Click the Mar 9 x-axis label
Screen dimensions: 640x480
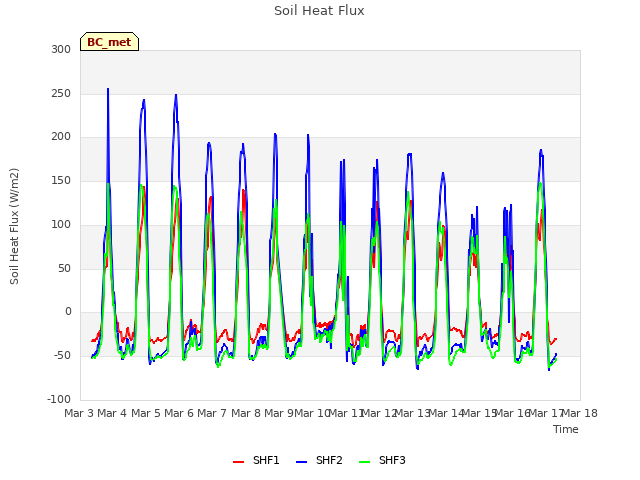pos(279,413)
